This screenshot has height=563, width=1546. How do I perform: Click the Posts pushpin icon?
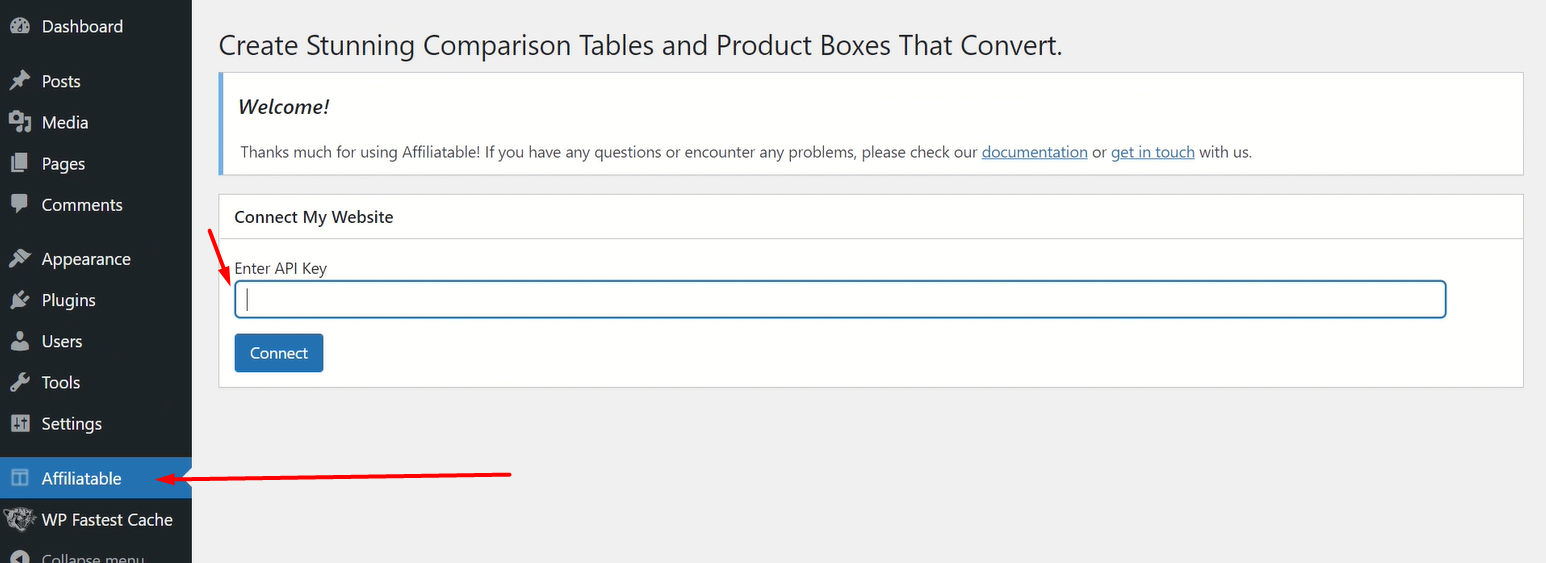coord(19,81)
